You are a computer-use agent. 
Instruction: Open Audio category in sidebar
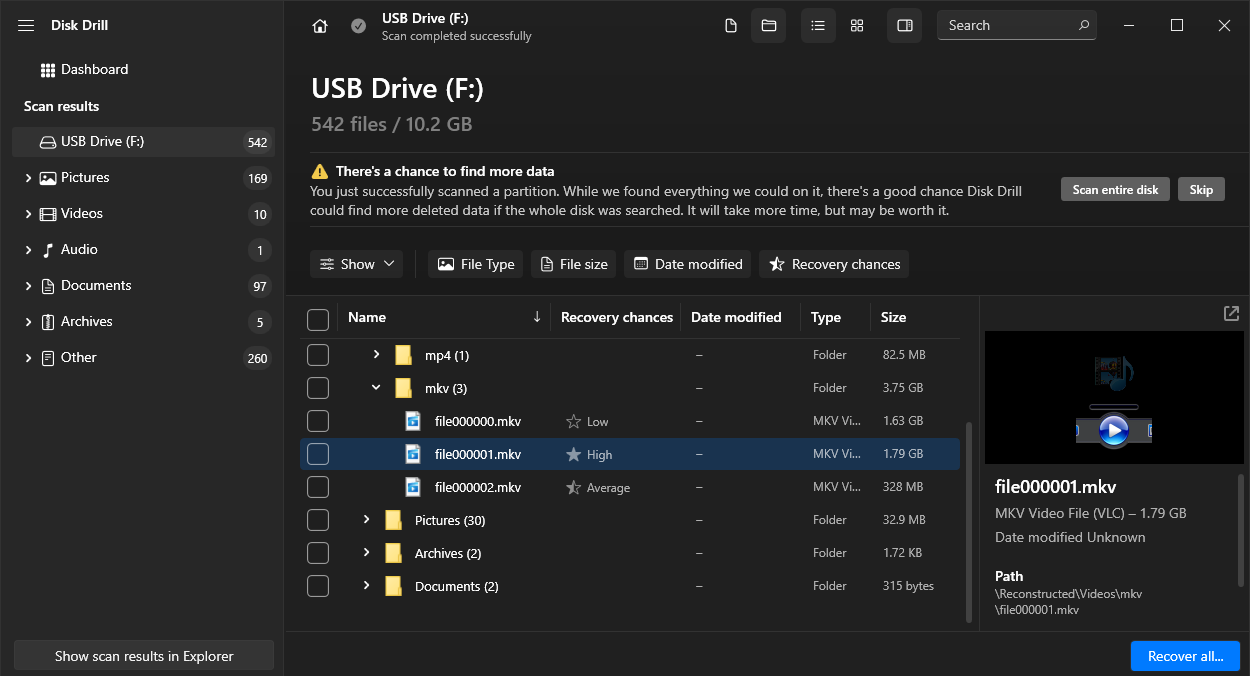(x=79, y=250)
